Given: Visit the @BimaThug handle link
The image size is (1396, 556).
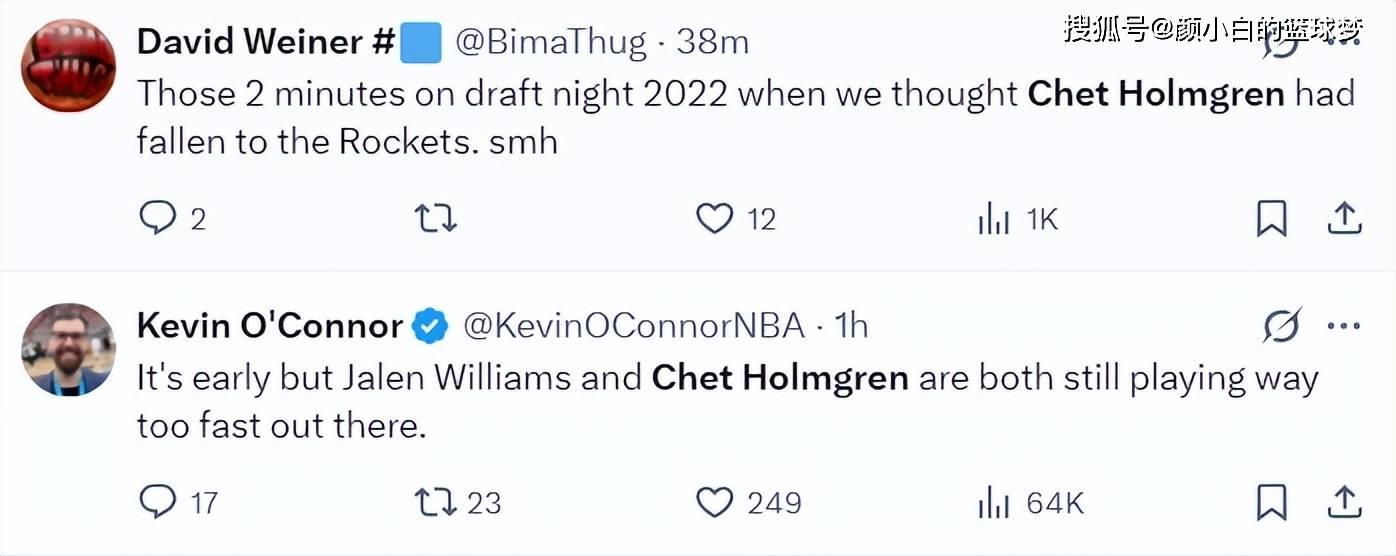Looking at the screenshot, I should click(x=553, y=41).
